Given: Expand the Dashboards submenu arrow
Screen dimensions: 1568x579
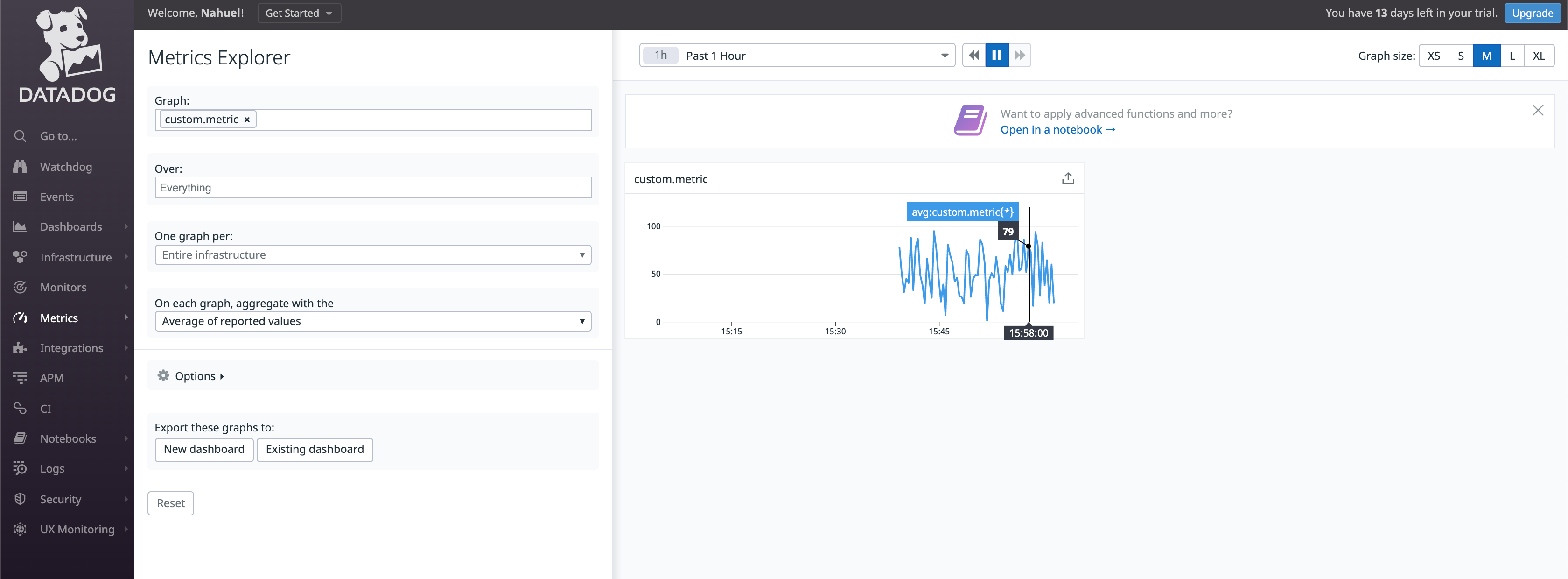Looking at the screenshot, I should pos(126,226).
